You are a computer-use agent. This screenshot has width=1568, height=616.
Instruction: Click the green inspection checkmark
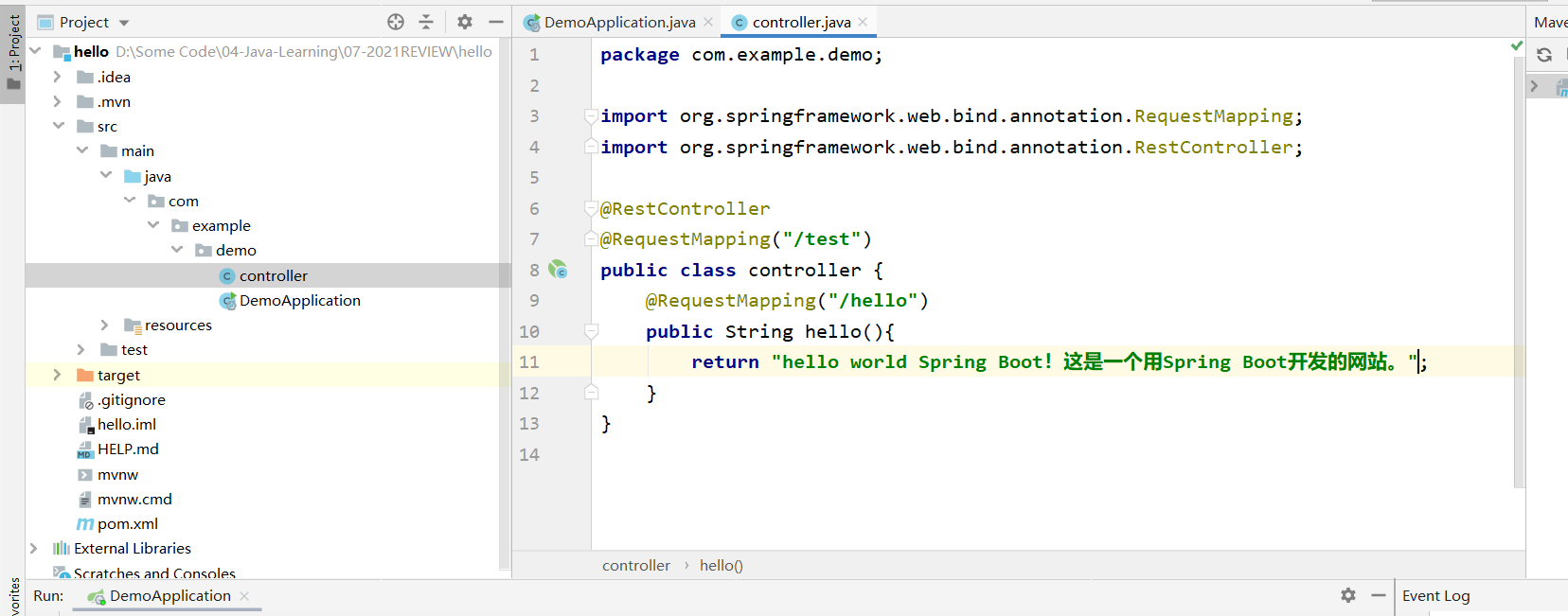[1516, 45]
